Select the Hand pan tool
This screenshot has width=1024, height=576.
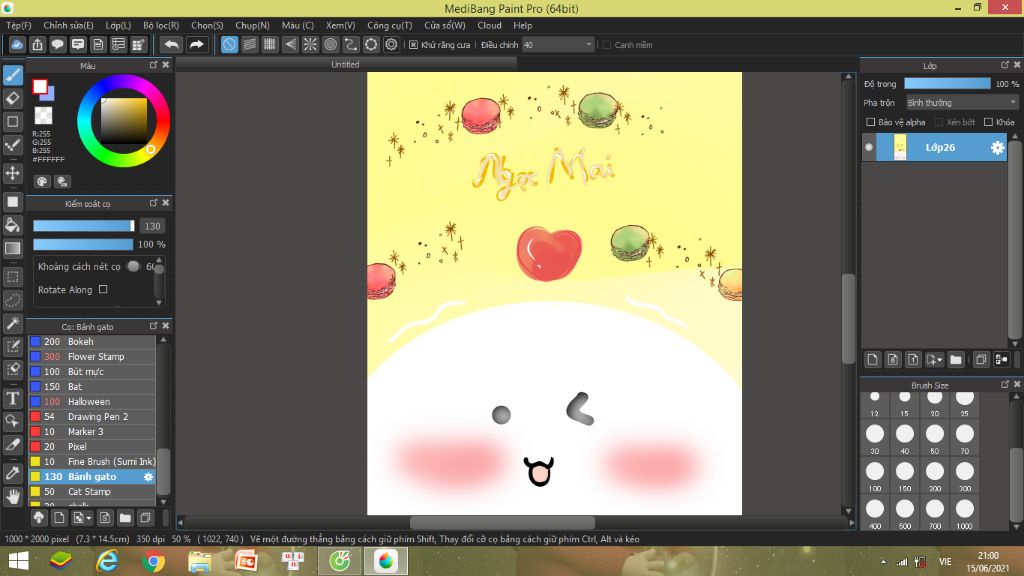click(12, 497)
